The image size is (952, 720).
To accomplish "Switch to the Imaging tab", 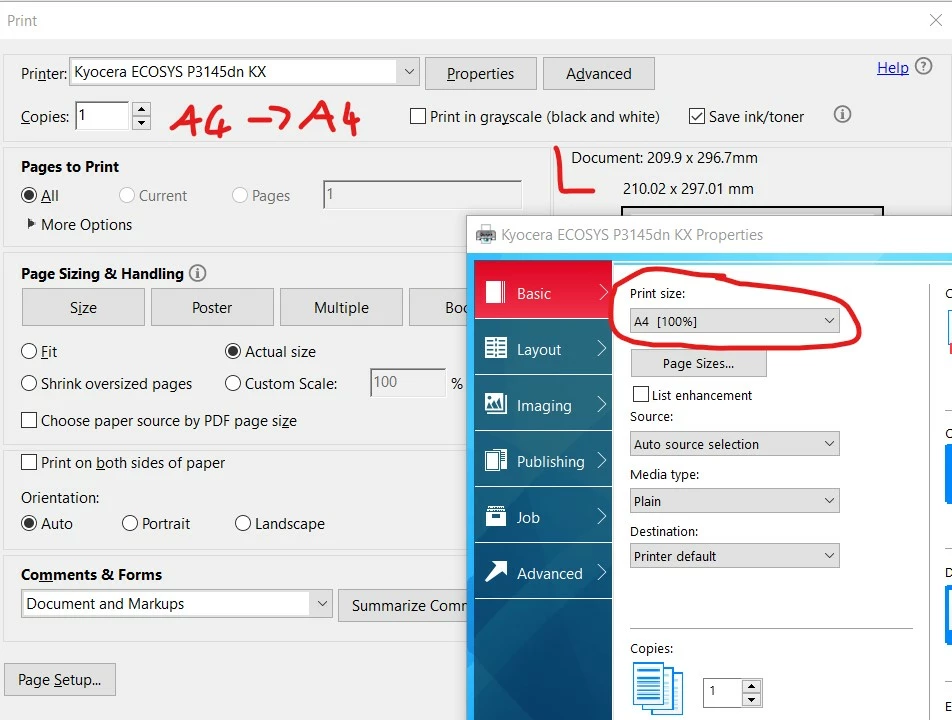I will (543, 403).
